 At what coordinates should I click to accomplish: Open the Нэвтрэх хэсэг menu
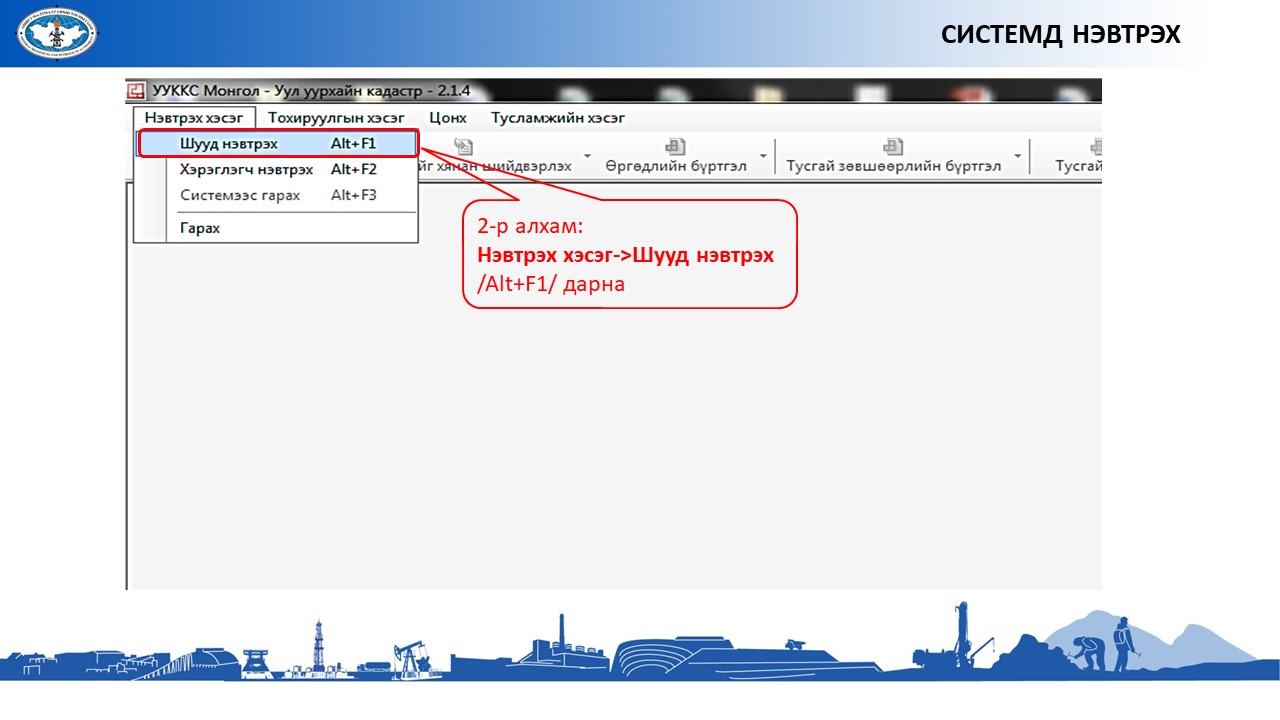194,118
